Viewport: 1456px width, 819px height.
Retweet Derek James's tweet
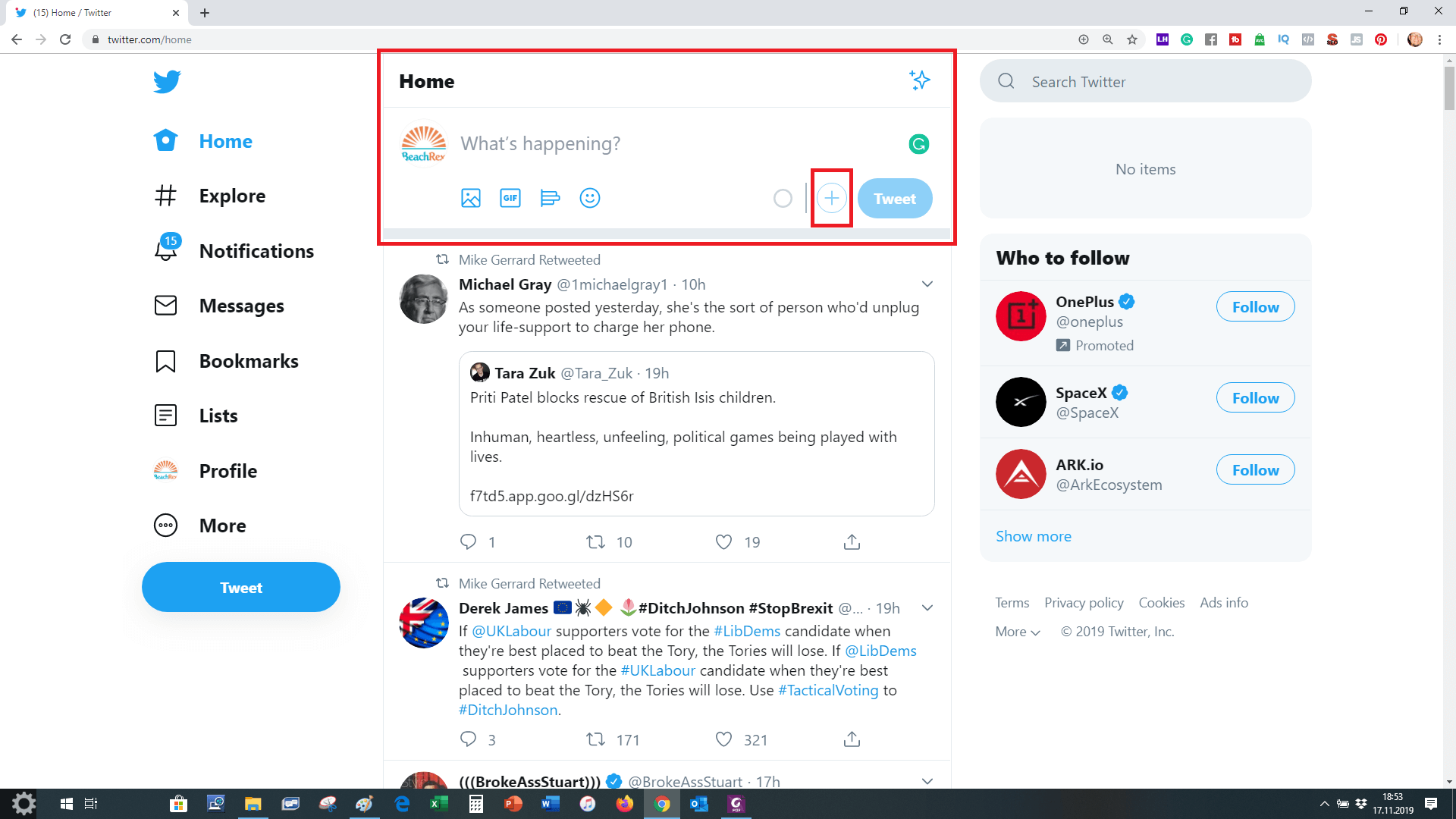[x=596, y=739]
